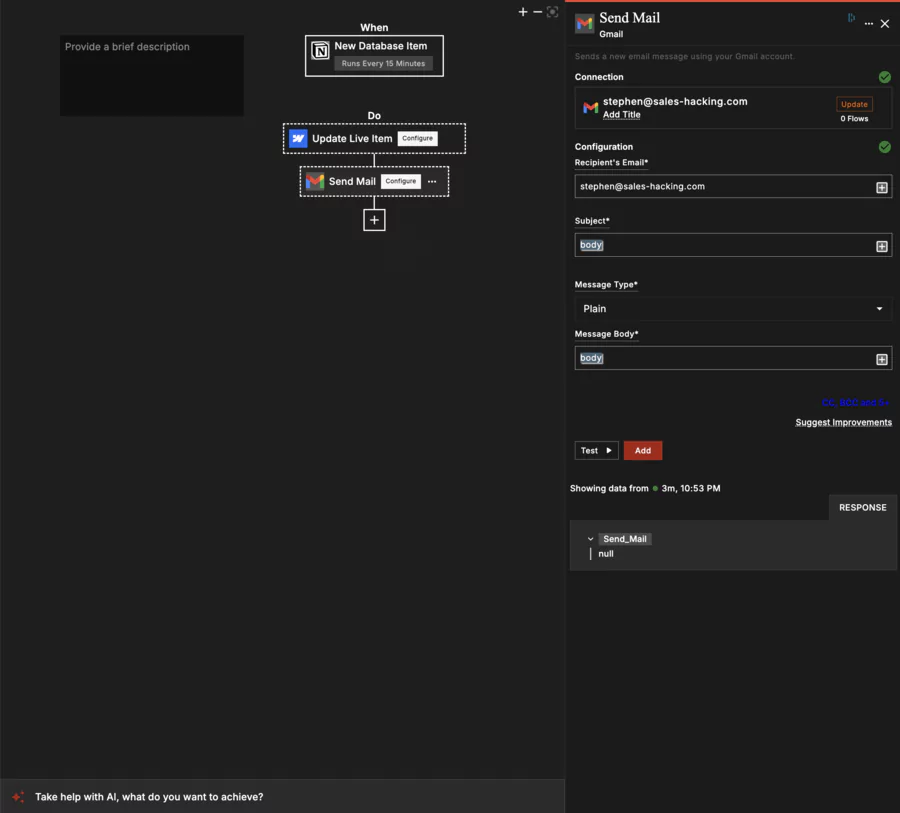Click Configure on Update Live Item

pyautogui.click(x=417, y=138)
